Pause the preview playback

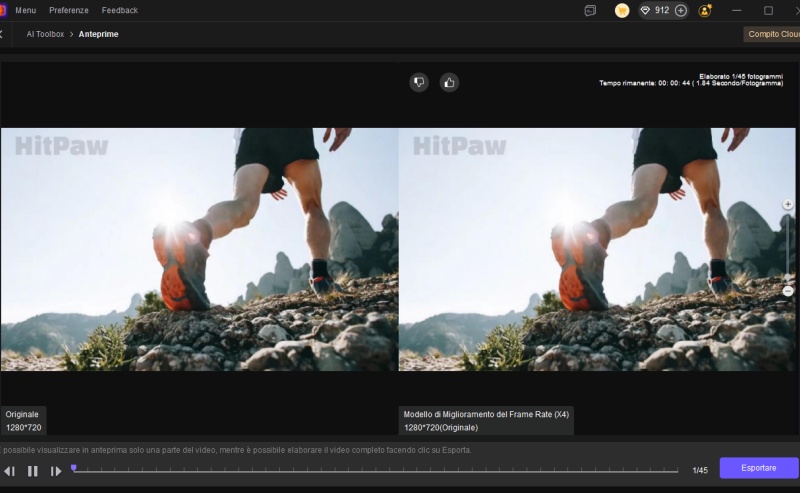[x=33, y=471]
